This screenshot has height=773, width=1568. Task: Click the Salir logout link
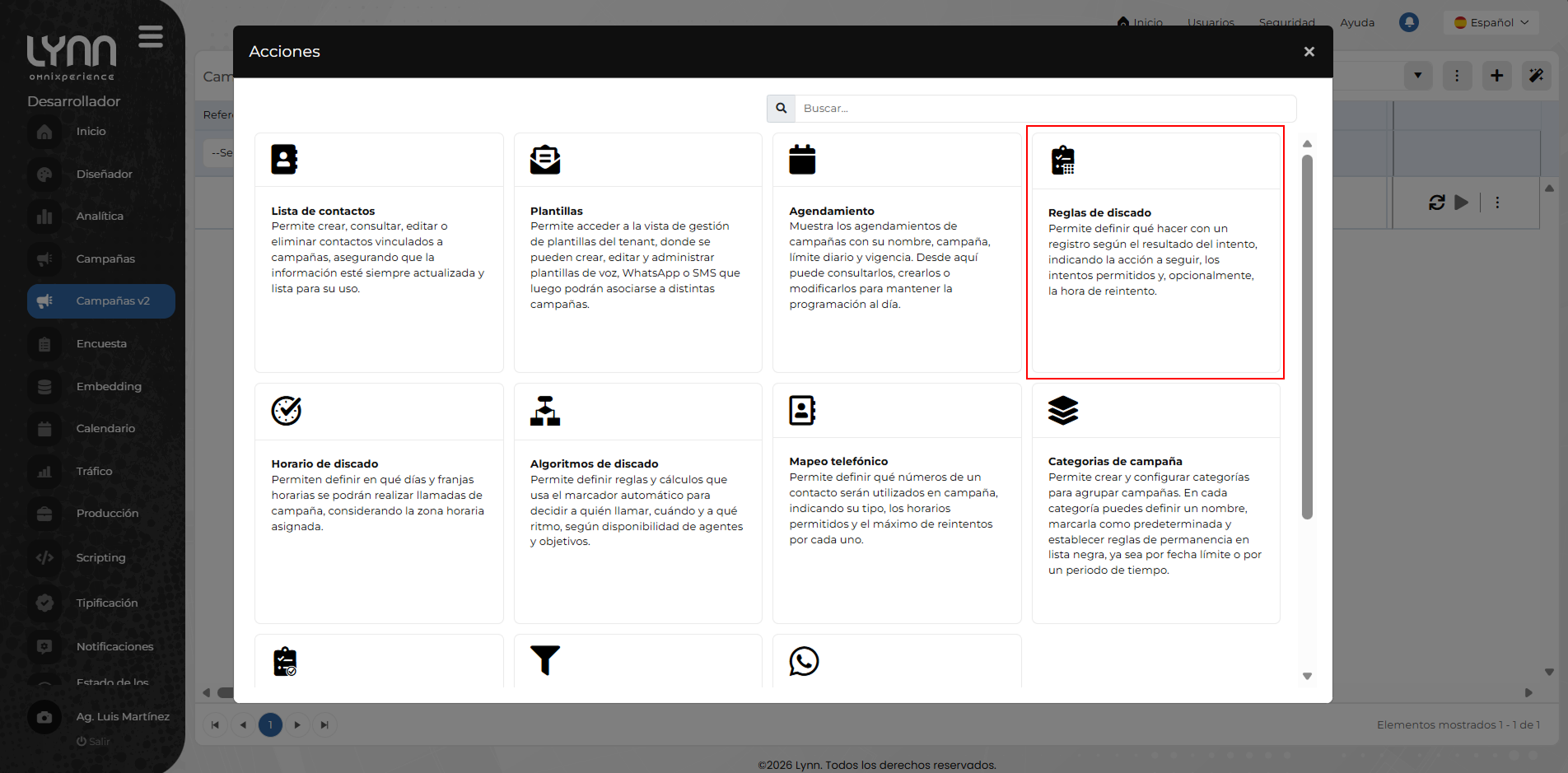(93, 742)
